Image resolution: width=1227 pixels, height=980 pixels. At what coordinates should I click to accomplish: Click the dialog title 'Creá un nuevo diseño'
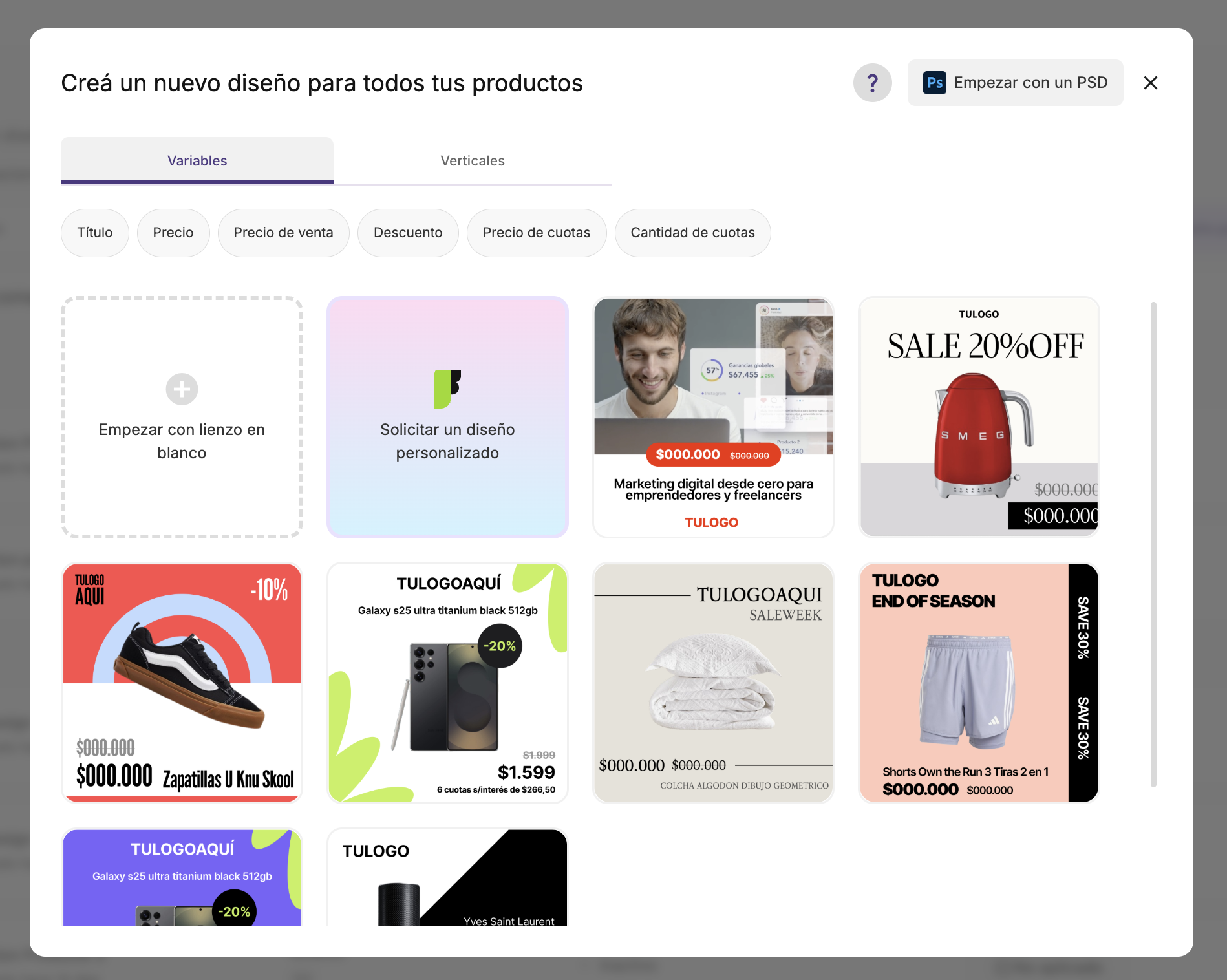(322, 83)
